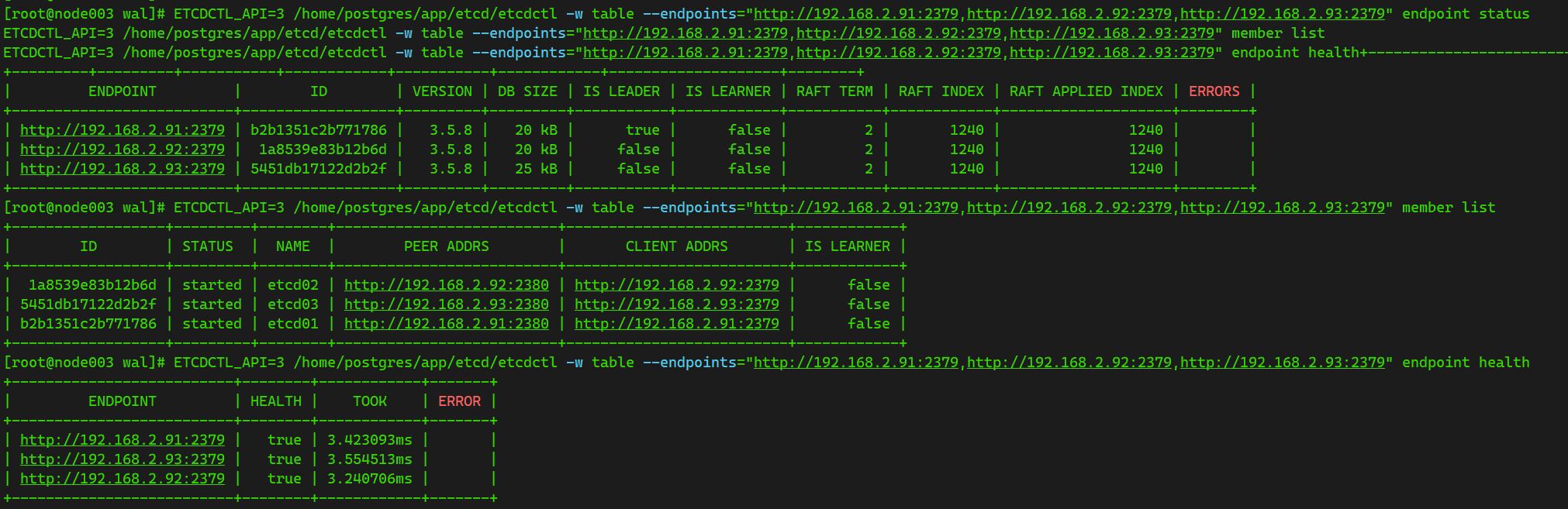The height and width of the screenshot is (509, 1568).
Task: Click the ID b2b1351c2b771786 in the status table
Action: [x=318, y=130]
